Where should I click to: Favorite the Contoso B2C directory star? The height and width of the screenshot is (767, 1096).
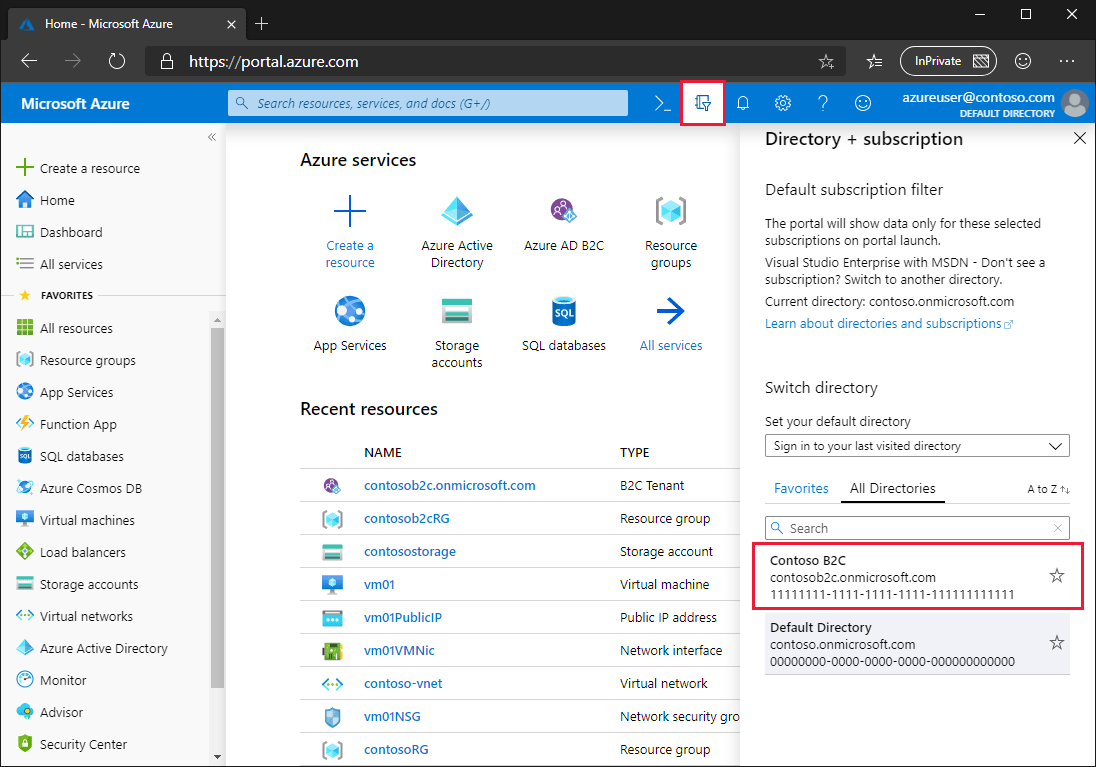[x=1057, y=576]
